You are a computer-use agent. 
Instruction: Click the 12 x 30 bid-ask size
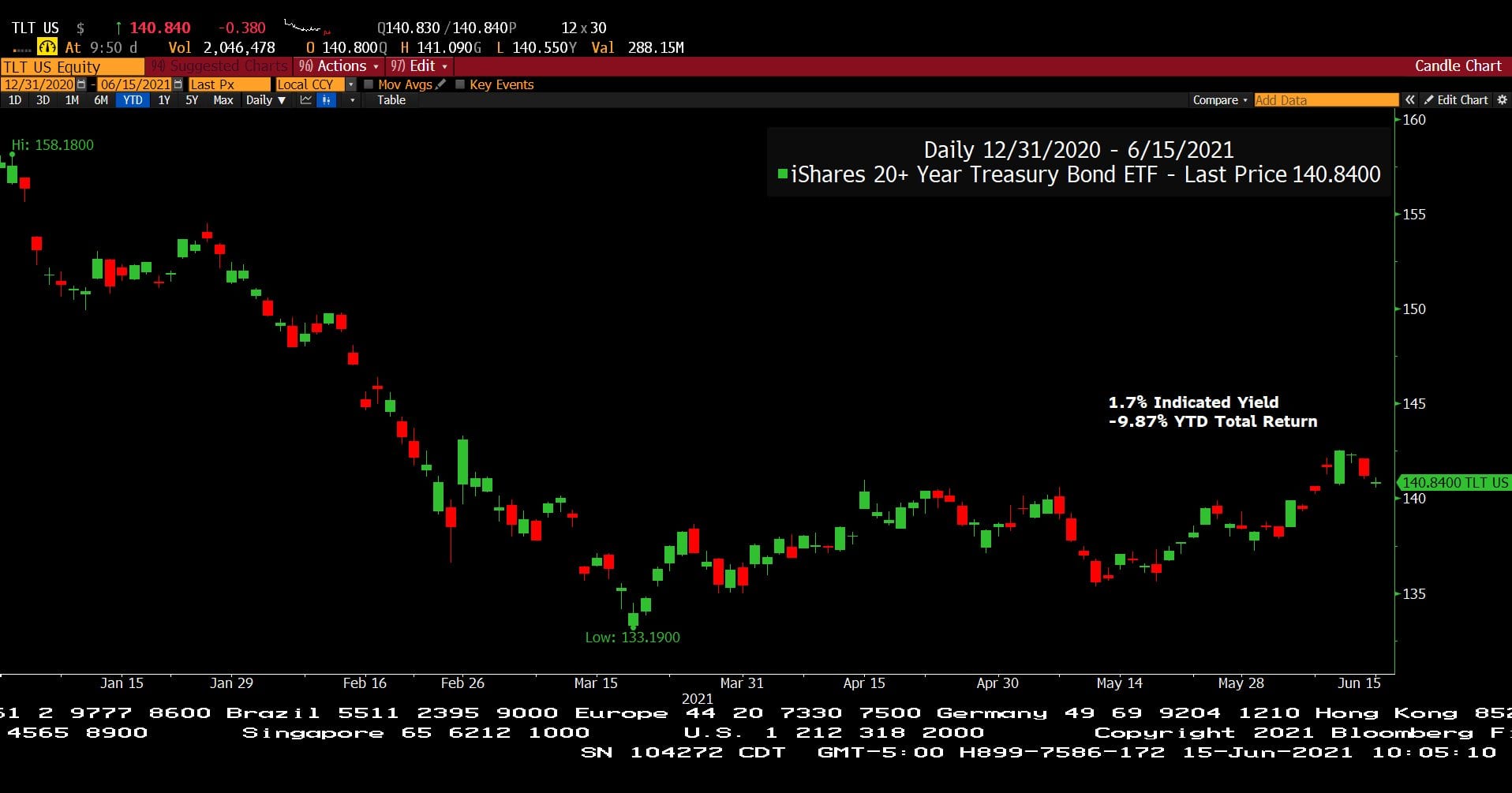(584, 28)
